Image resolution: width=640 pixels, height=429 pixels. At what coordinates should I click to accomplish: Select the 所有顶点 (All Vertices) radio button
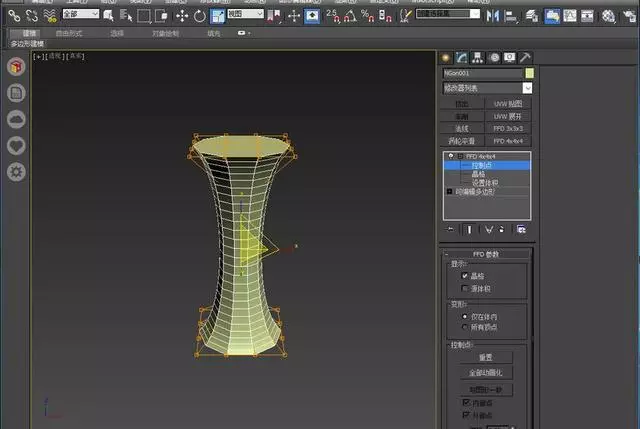point(465,325)
